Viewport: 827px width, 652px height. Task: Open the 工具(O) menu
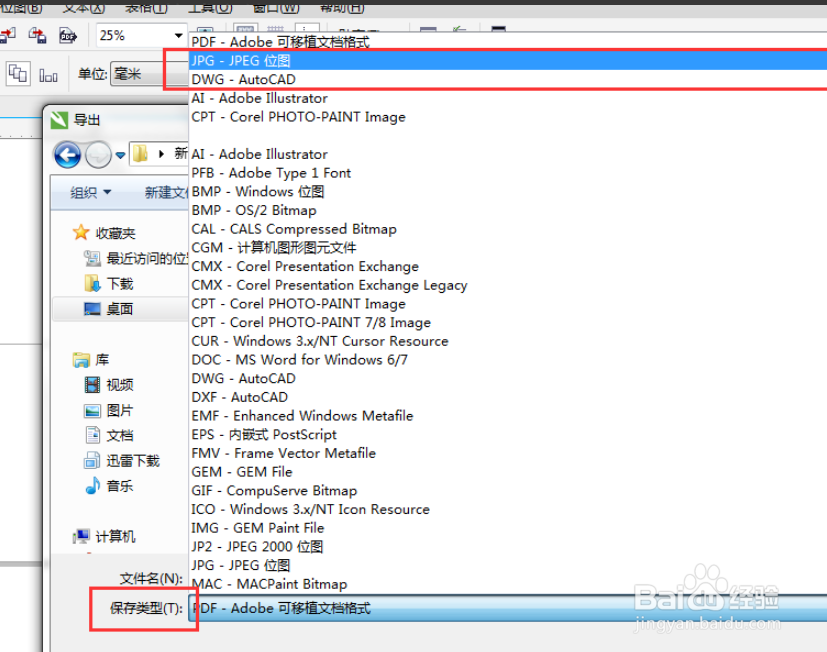click(x=210, y=7)
